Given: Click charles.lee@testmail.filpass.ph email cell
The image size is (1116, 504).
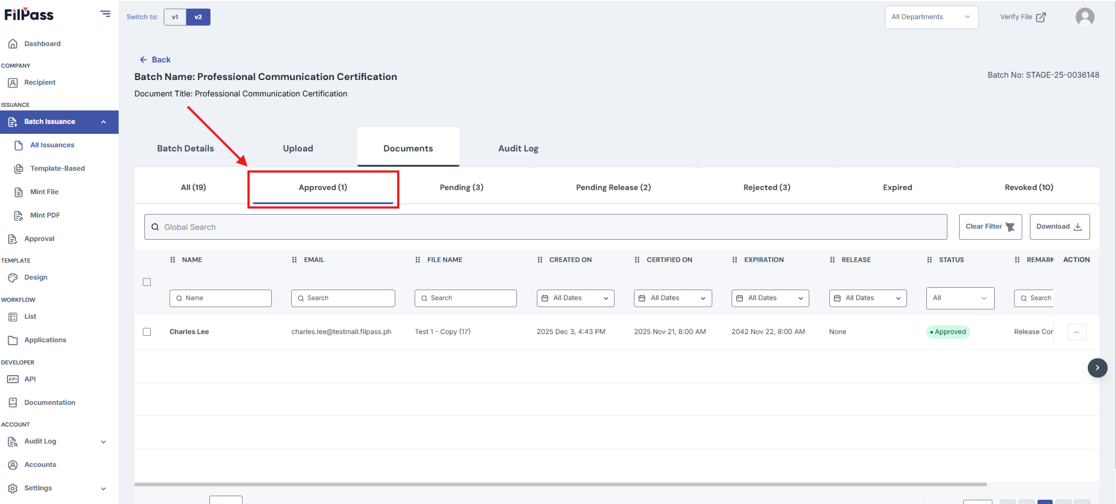Looking at the screenshot, I should 342,332.
